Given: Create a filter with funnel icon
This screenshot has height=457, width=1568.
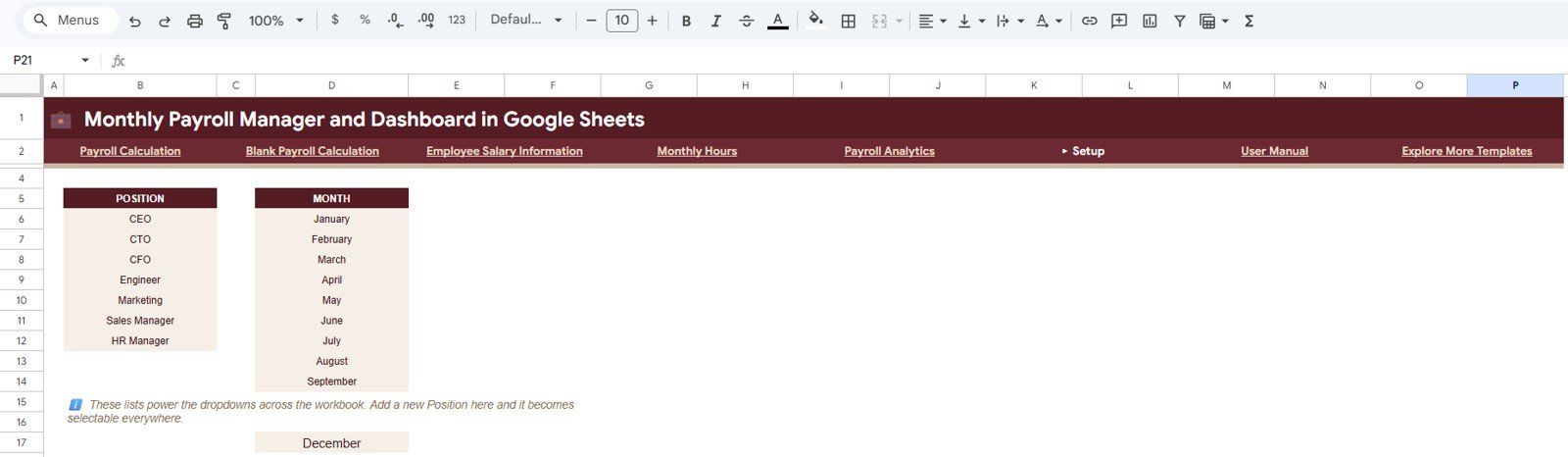Looking at the screenshot, I should click(1180, 21).
